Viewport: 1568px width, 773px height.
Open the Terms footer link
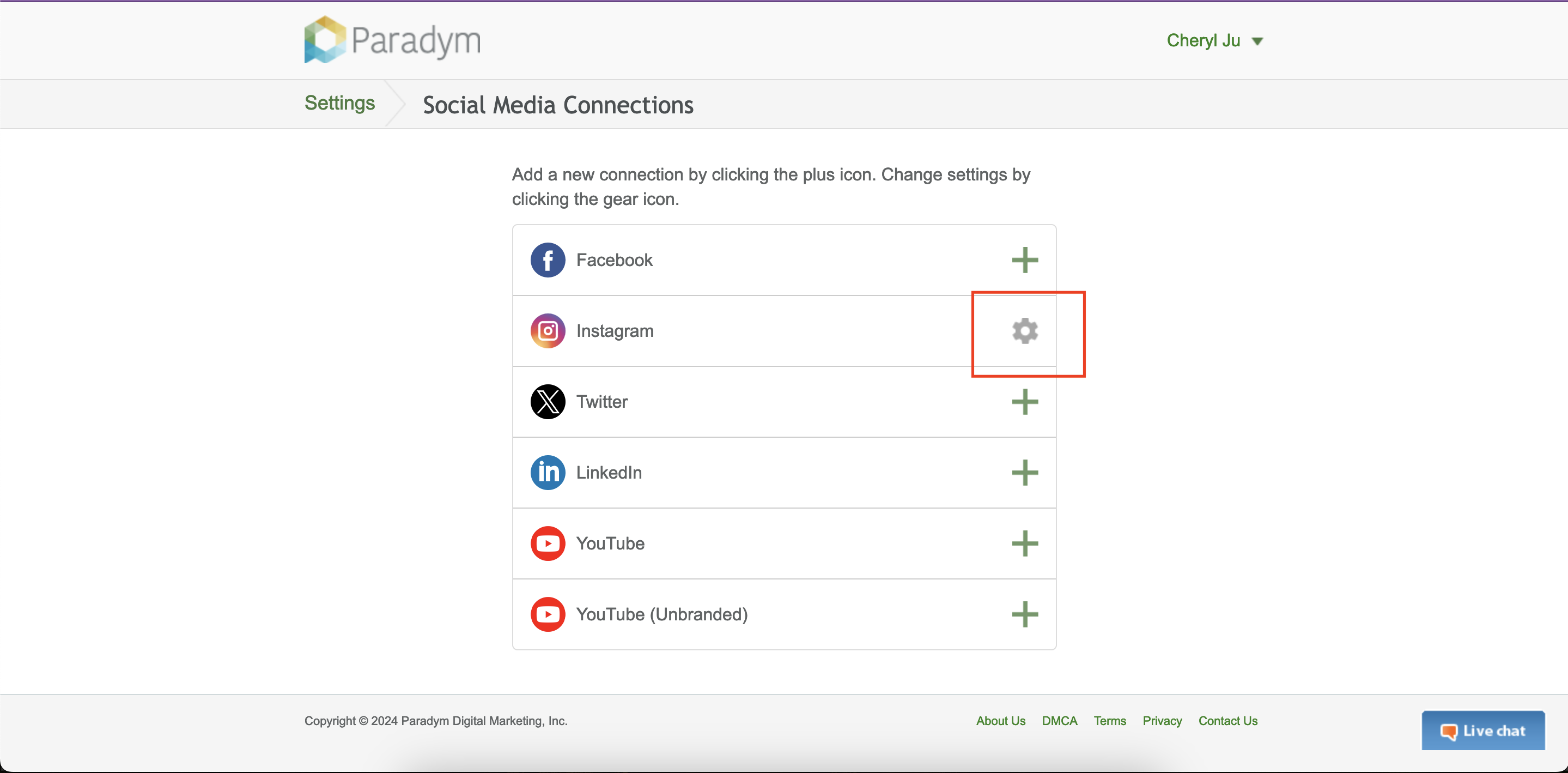coord(1109,721)
